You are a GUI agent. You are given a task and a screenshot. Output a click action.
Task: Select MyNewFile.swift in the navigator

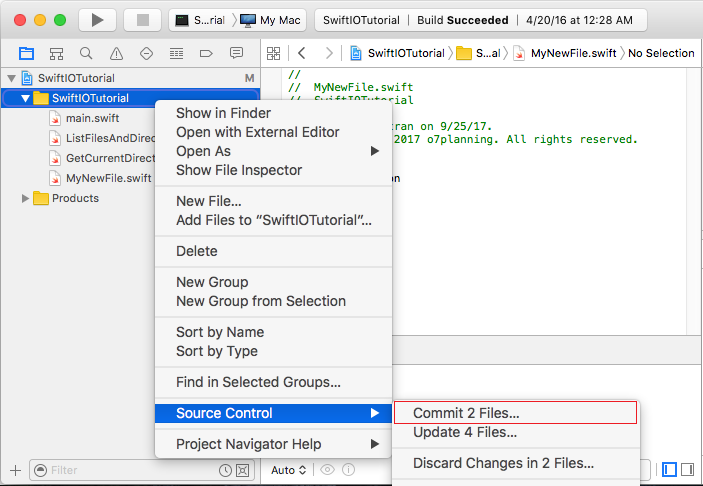[100, 178]
